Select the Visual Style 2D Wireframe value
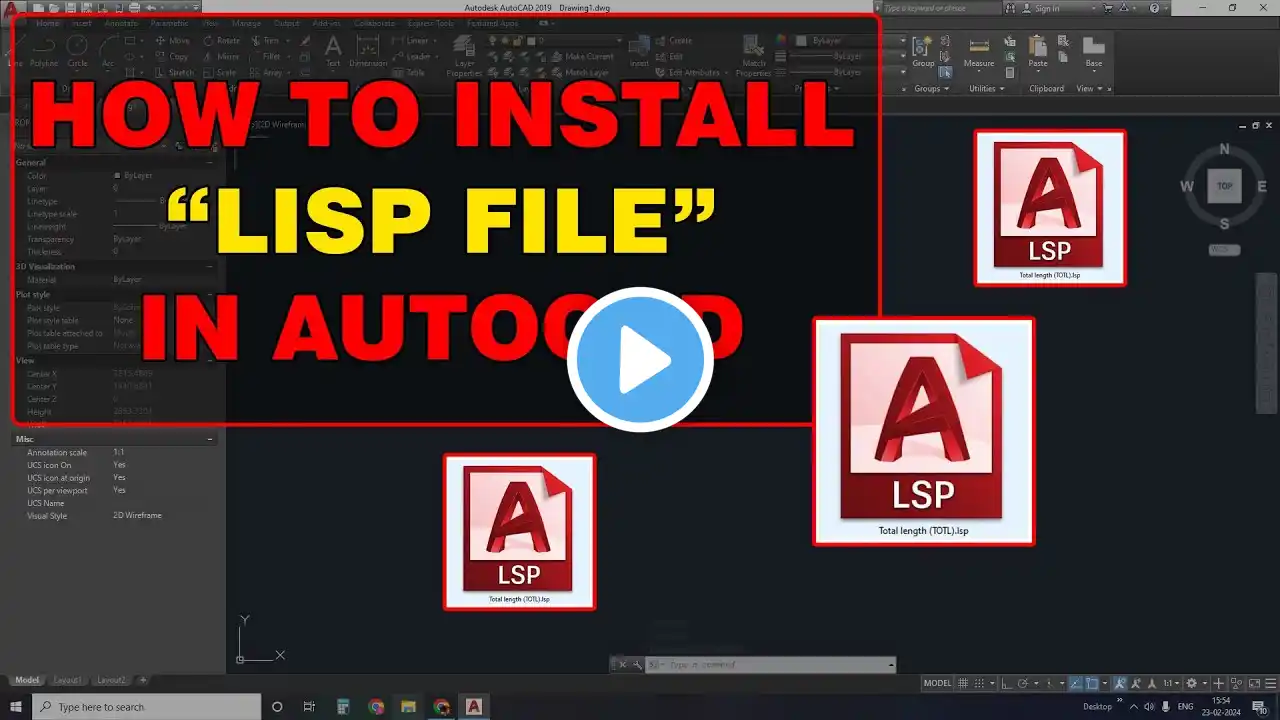1280x720 pixels. (x=138, y=516)
